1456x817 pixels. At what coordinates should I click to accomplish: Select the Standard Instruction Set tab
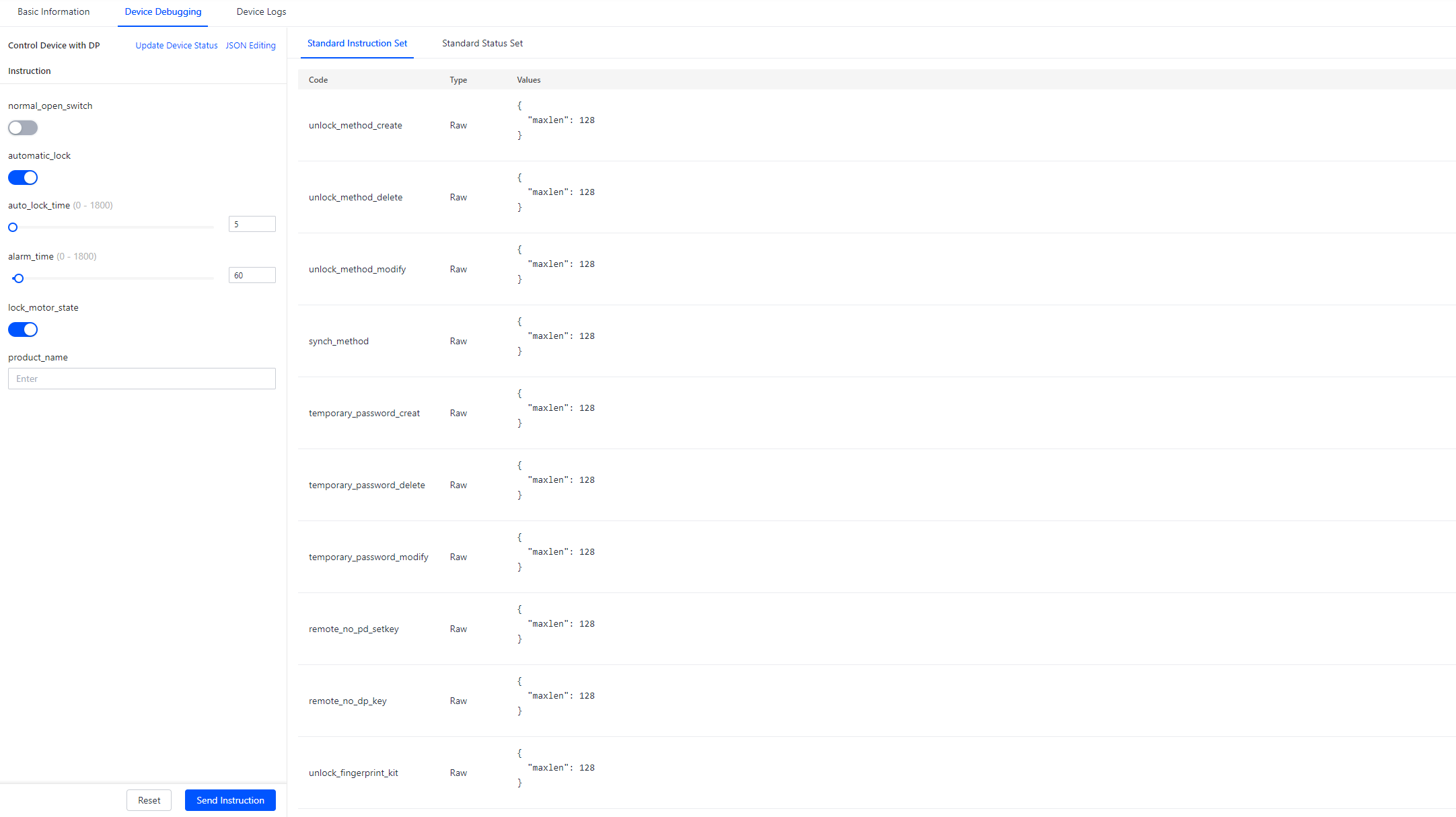point(357,43)
